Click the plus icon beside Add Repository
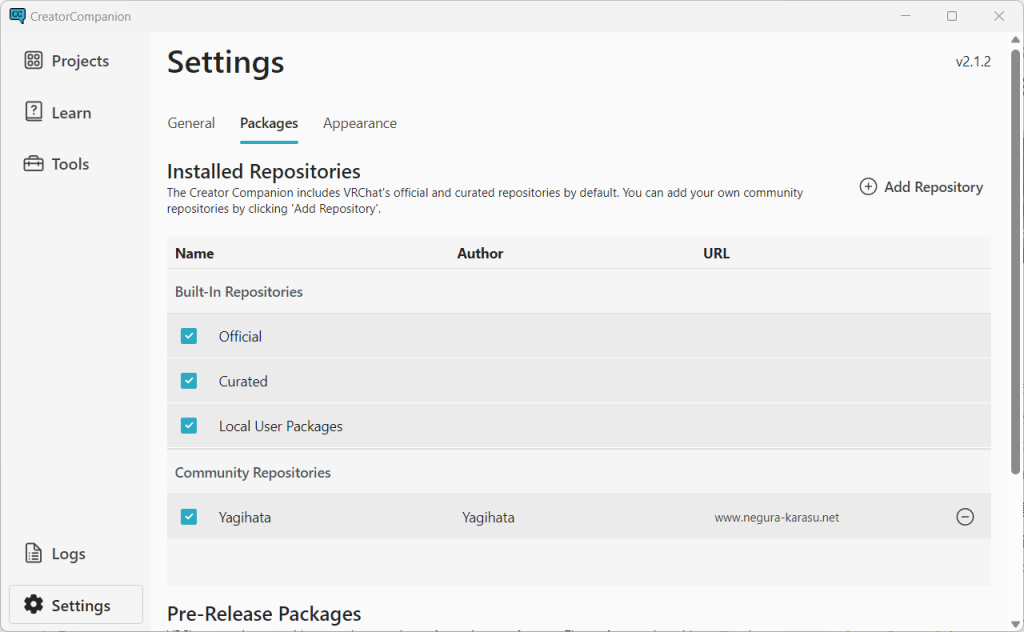Viewport: 1024px width, 632px height. coord(868,187)
